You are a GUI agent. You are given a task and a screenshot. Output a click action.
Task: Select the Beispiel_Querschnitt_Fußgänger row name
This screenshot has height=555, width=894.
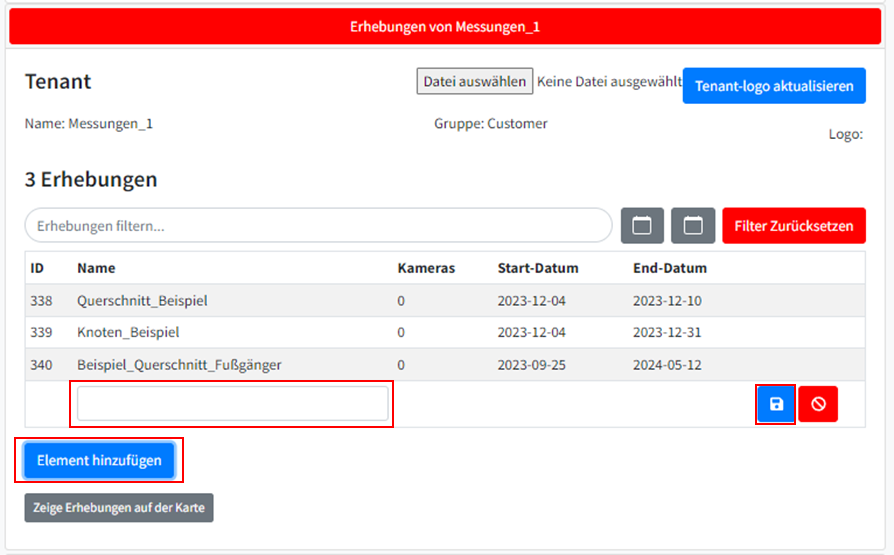[179, 364]
